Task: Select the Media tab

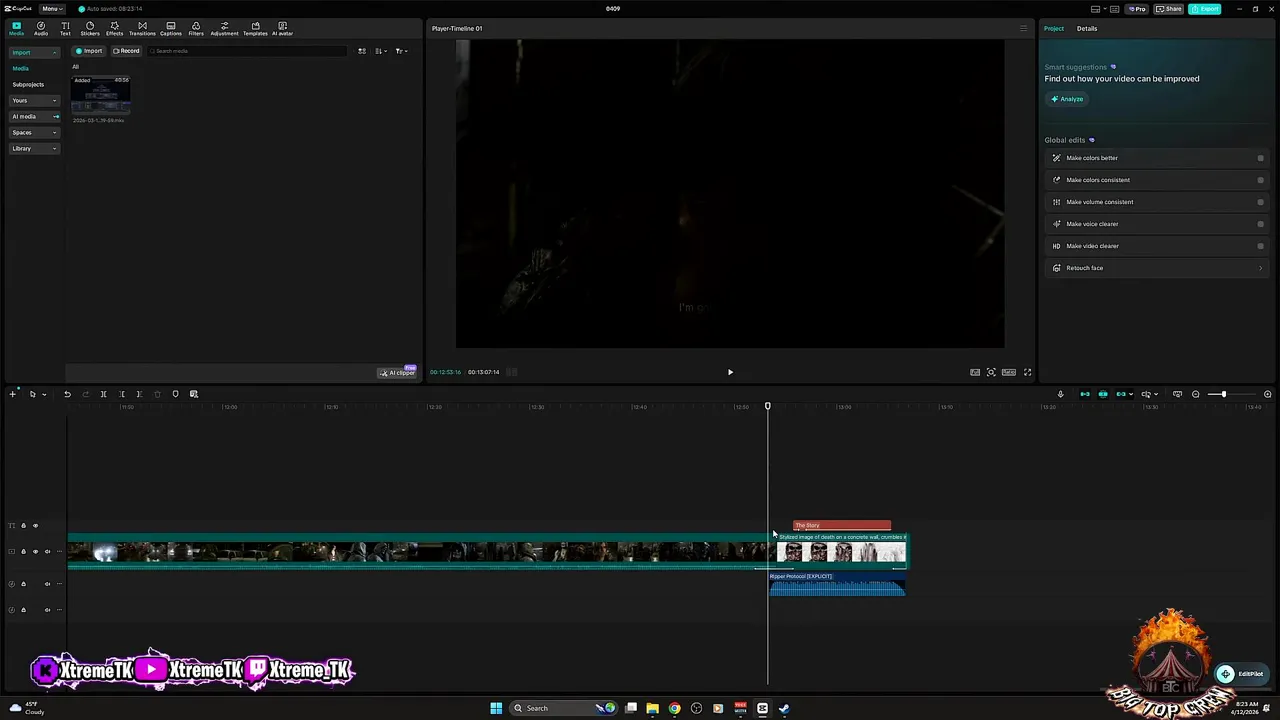Action: click(16, 28)
